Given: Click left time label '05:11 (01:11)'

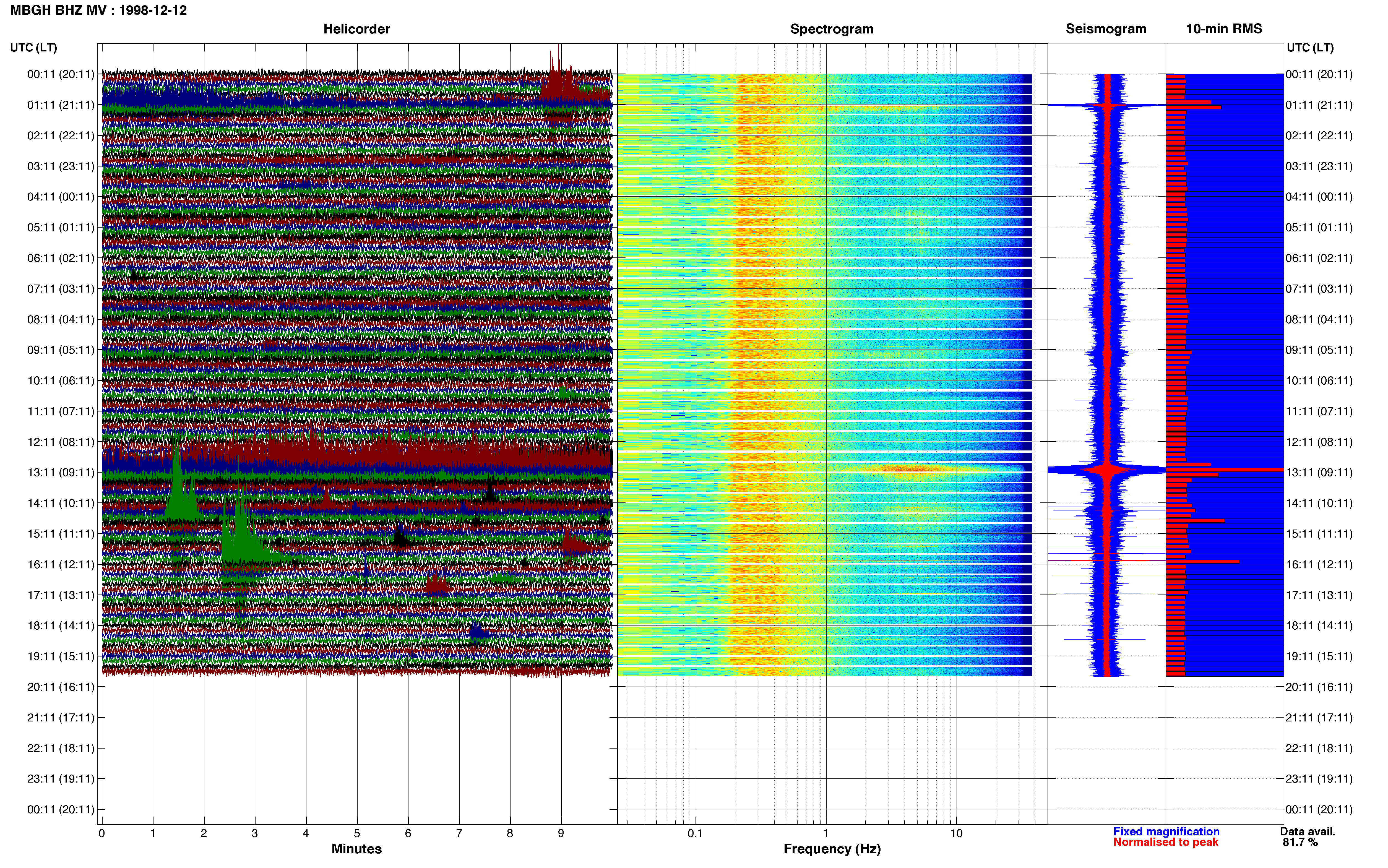Looking at the screenshot, I should click(x=61, y=227).
